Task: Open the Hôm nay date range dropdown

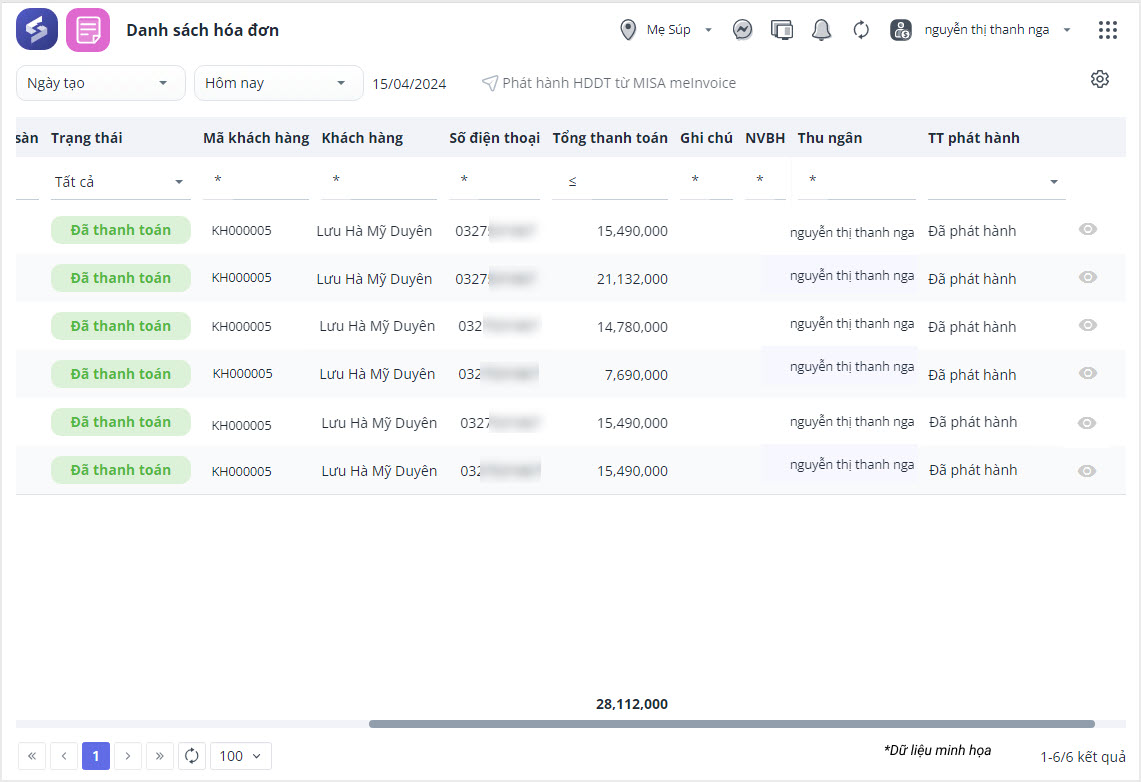Action: 278,83
